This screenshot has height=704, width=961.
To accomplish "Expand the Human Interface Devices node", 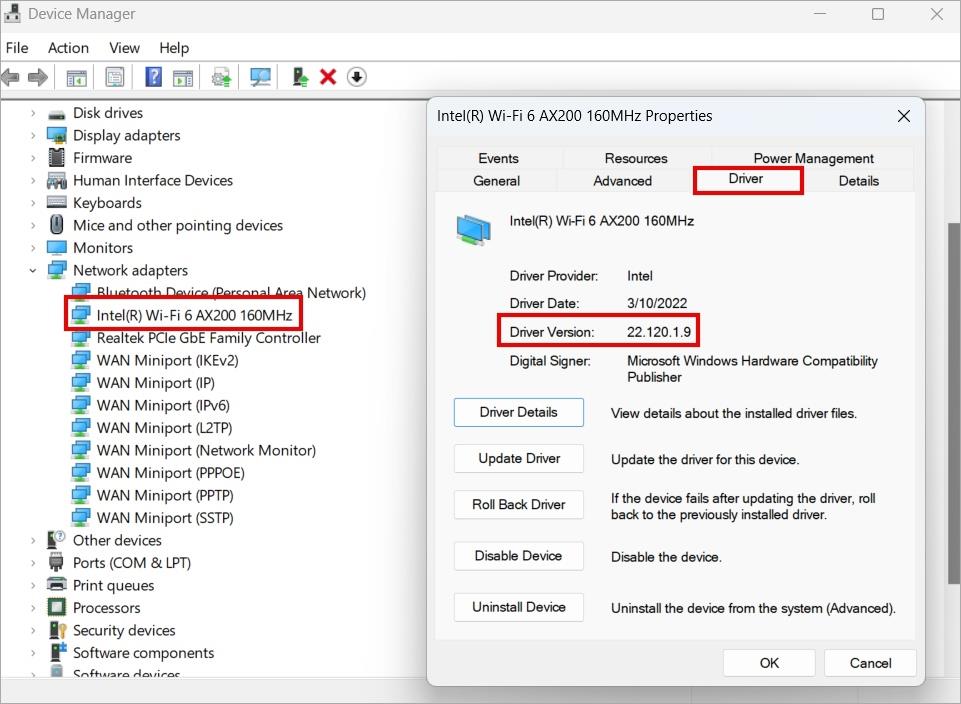I will pyautogui.click(x=33, y=181).
